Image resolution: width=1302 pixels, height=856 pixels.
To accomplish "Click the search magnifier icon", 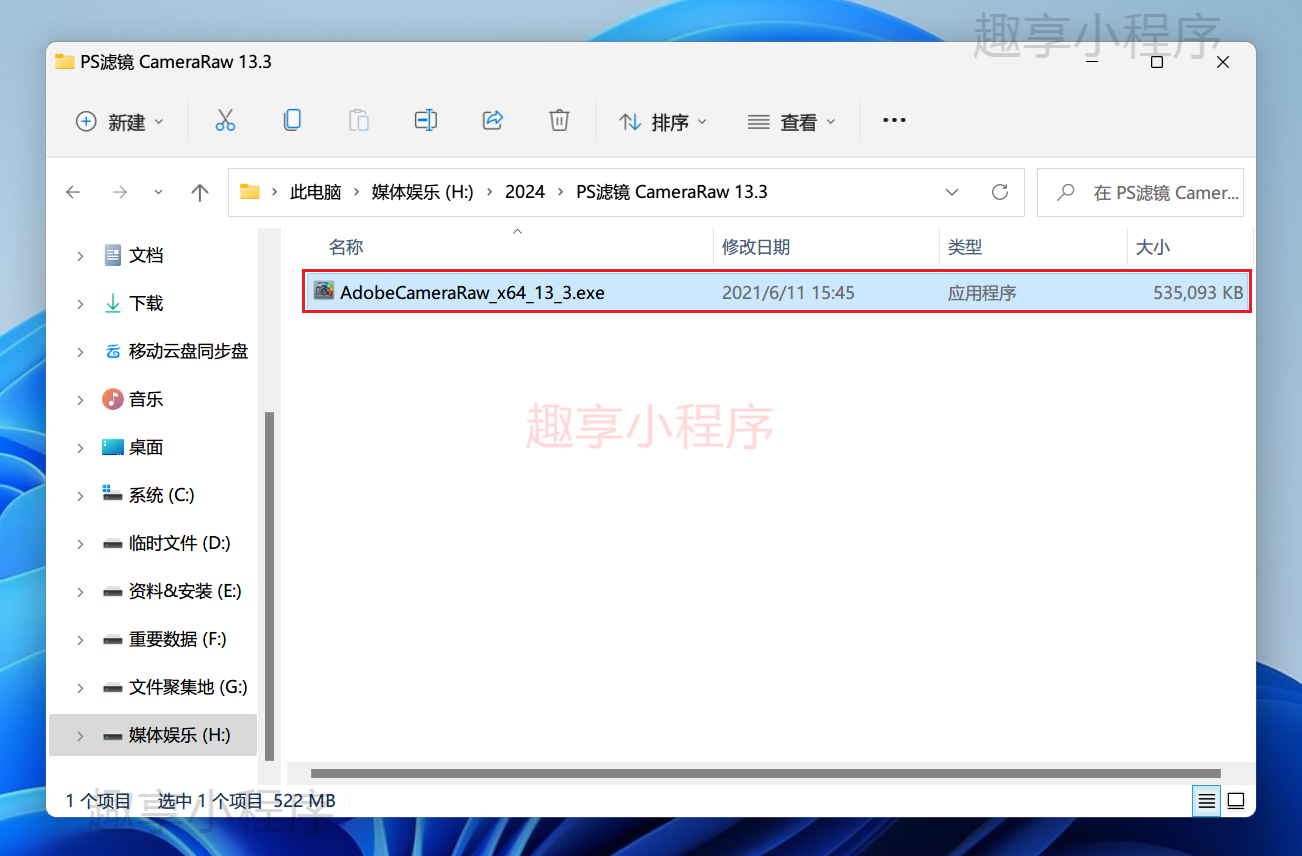I will point(1066,192).
